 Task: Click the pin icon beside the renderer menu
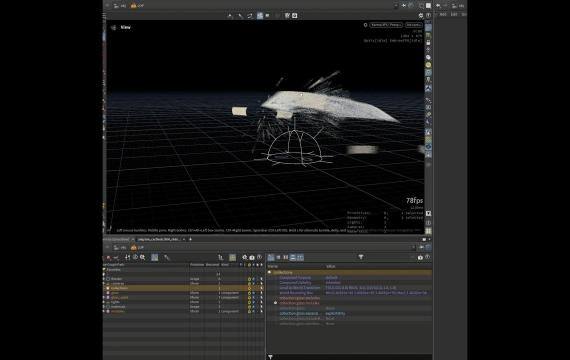365,25
